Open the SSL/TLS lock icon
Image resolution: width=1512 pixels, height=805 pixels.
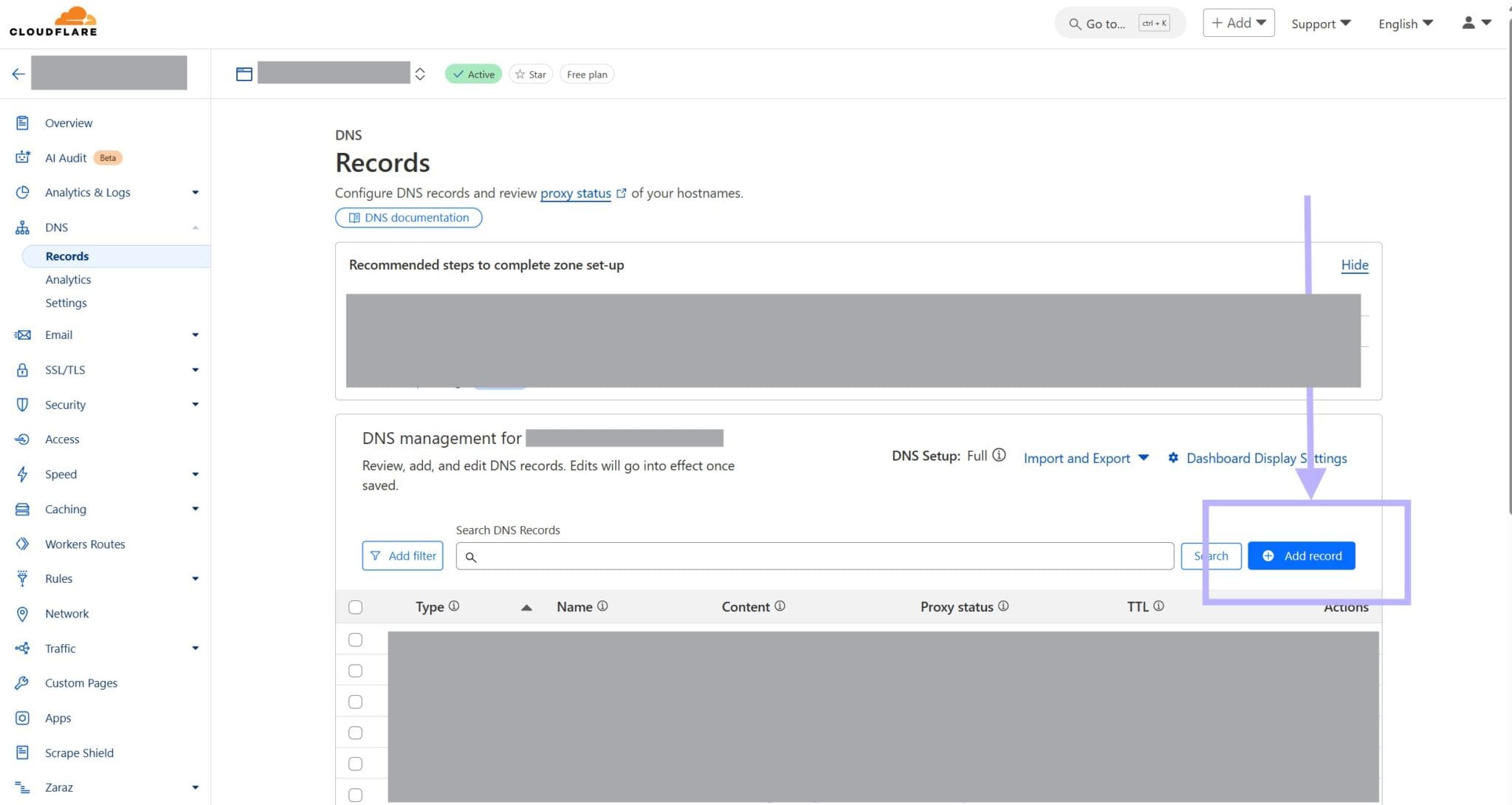22,369
